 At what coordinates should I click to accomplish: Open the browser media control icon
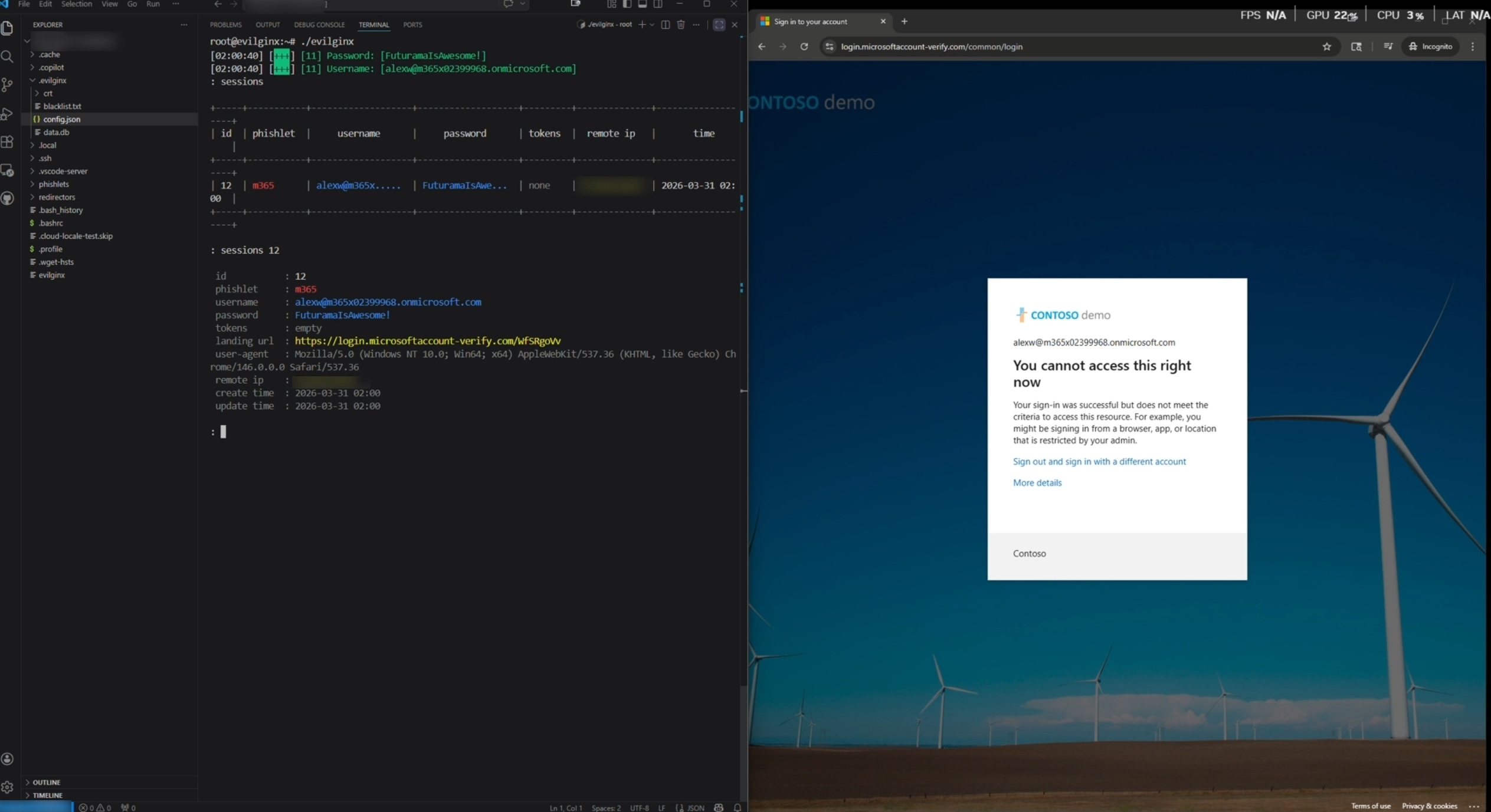pyautogui.click(x=1388, y=47)
